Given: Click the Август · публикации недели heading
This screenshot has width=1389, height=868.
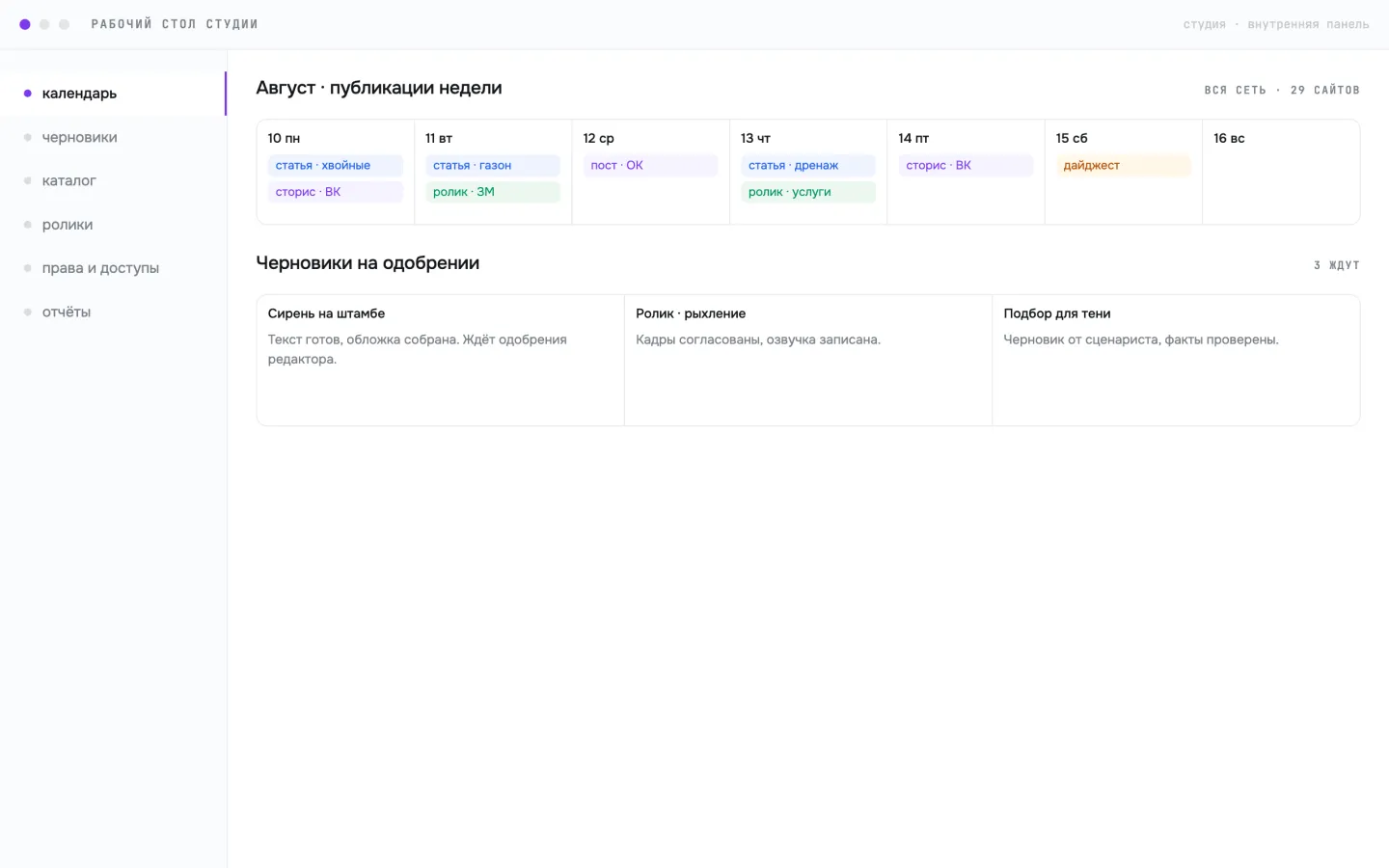Looking at the screenshot, I should [379, 88].
